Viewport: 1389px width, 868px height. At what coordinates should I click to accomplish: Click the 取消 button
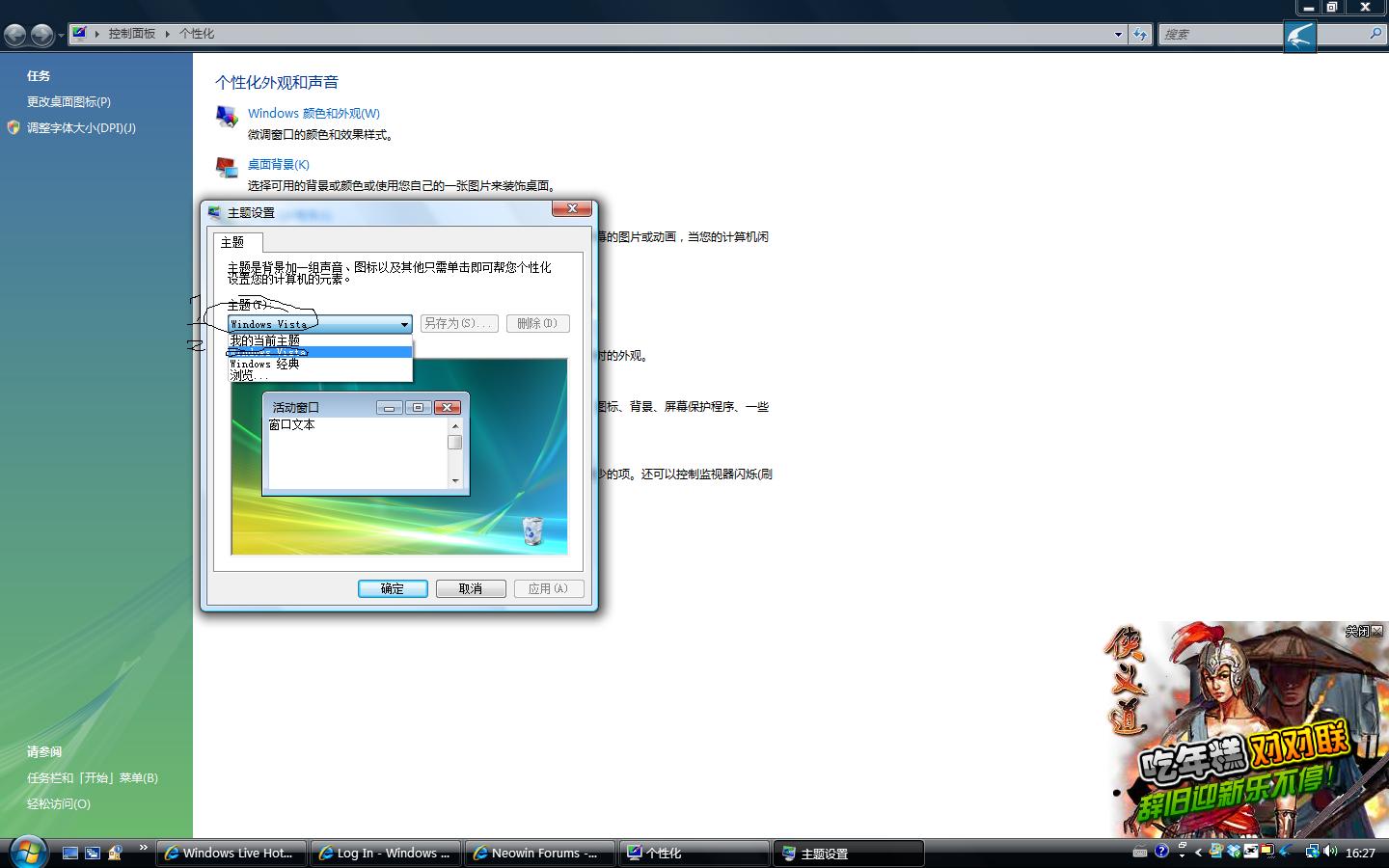[471, 588]
